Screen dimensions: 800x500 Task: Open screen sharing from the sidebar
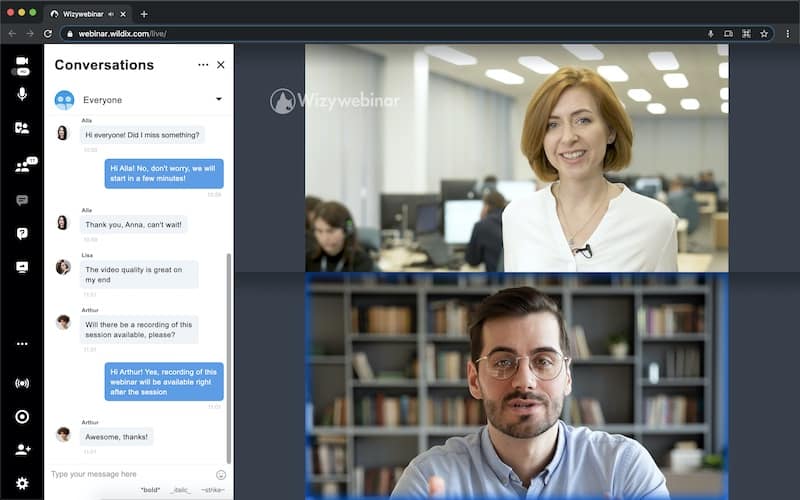pyautogui.click(x=22, y=128)
